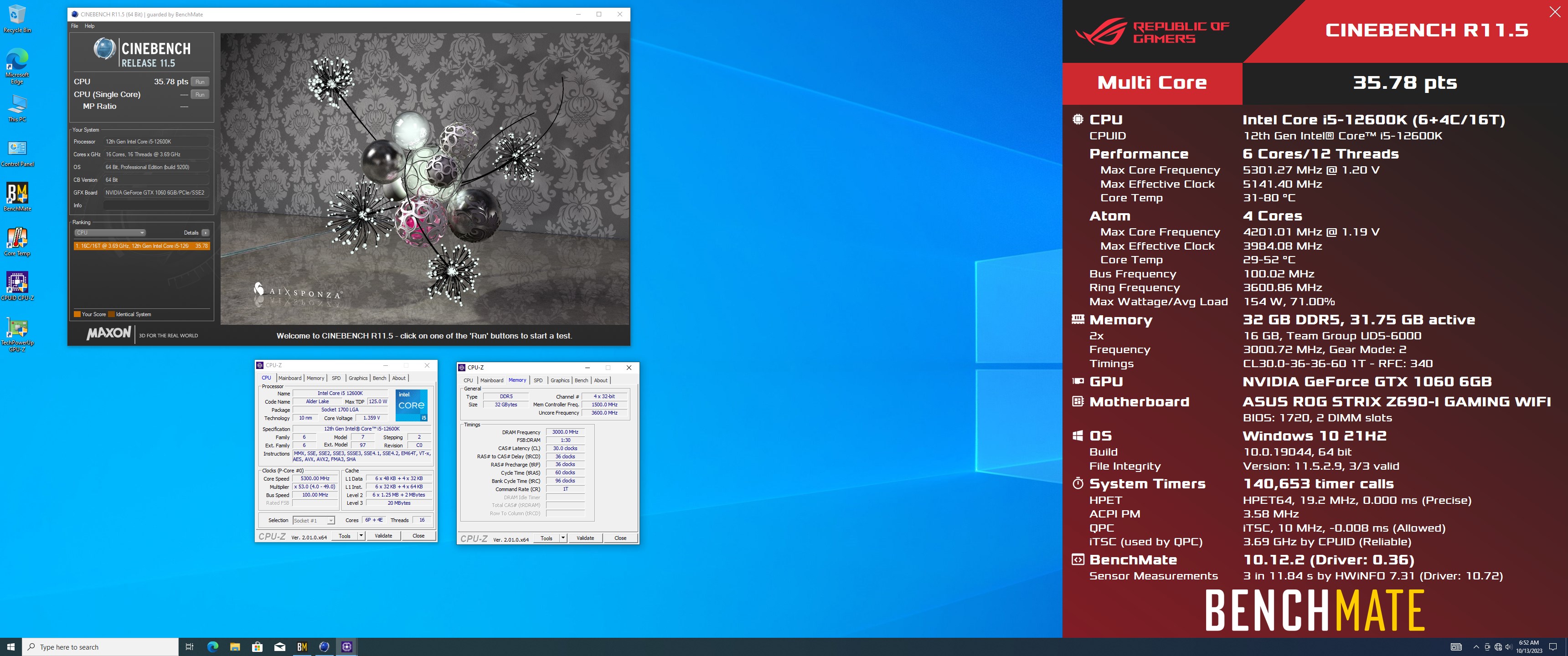Click the Processor field in Cinebench
Screen dimensions: 1568x656
coord(156,142)
